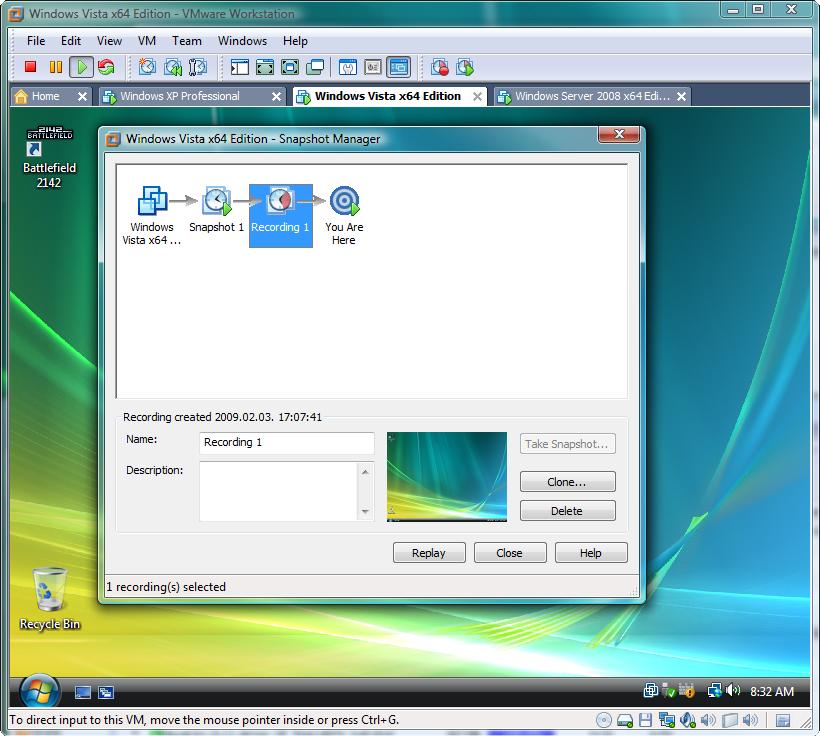Viewport: 820px width, 736px height.
Task: Click the Record toolbar icon with red dot
Action: 439,67
